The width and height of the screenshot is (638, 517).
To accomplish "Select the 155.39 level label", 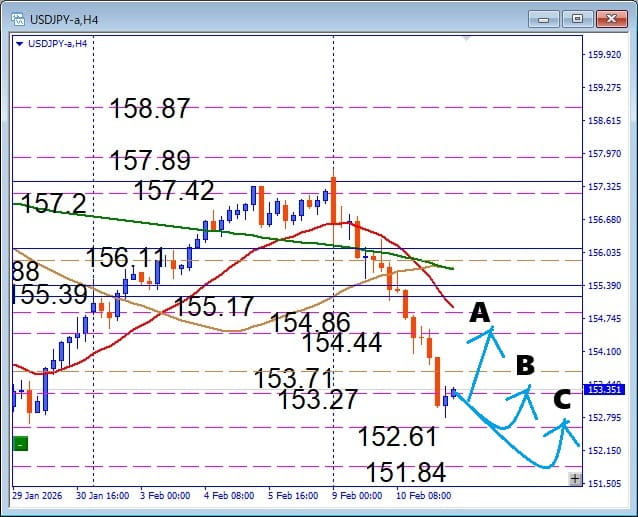I will pos(50,294).
